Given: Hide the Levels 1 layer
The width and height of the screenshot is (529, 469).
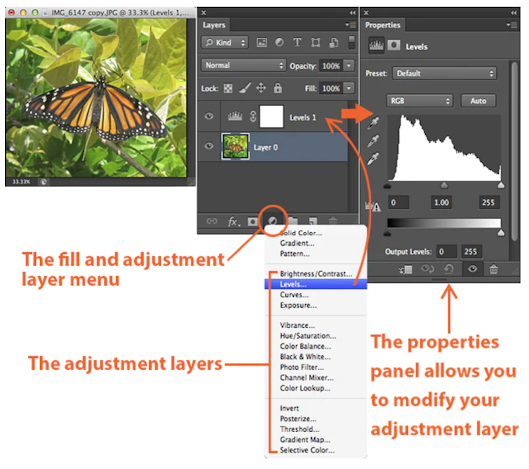Looking at the screenshot, I should pos(209,117).
